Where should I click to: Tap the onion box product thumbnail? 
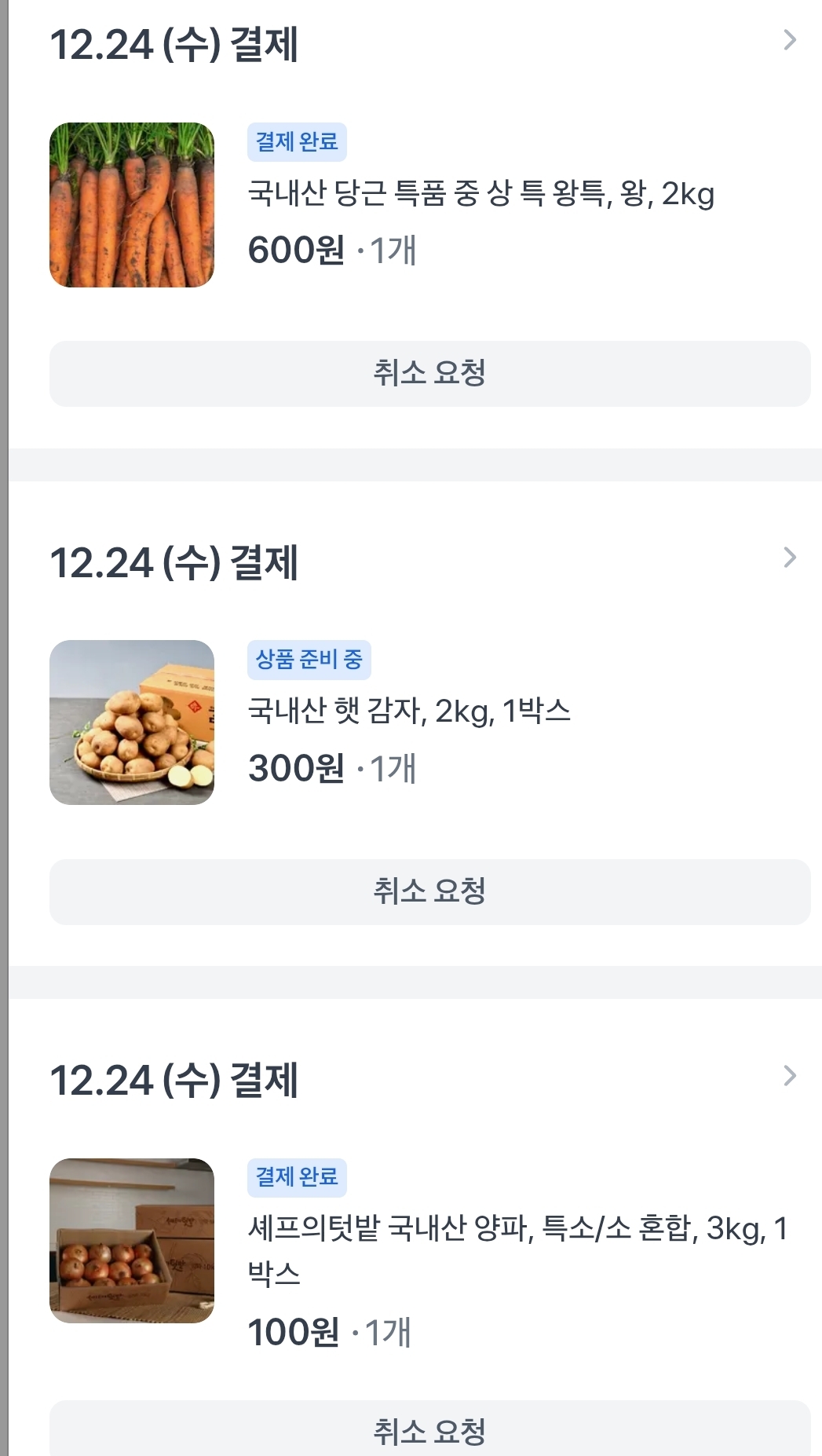pos(132,1241)
